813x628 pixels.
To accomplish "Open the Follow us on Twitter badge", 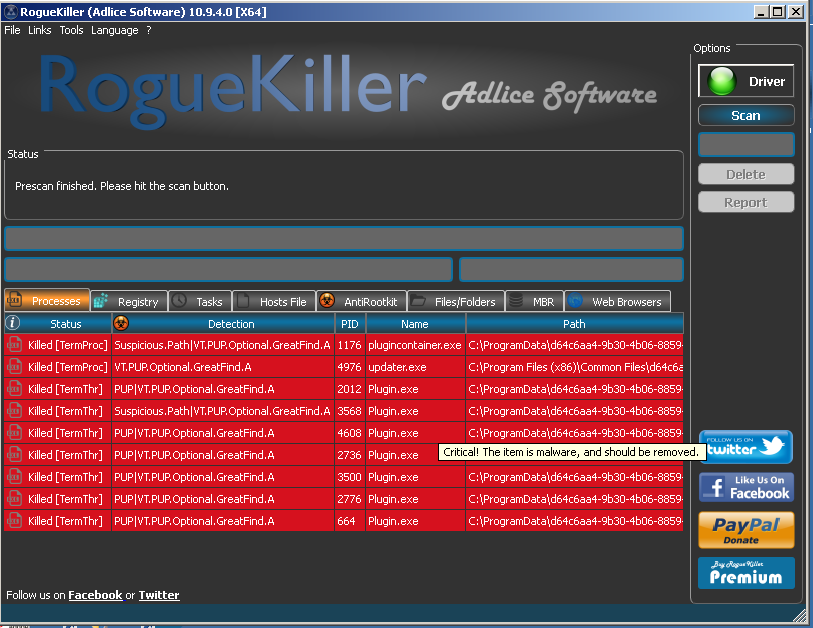I will click(746, 446).
